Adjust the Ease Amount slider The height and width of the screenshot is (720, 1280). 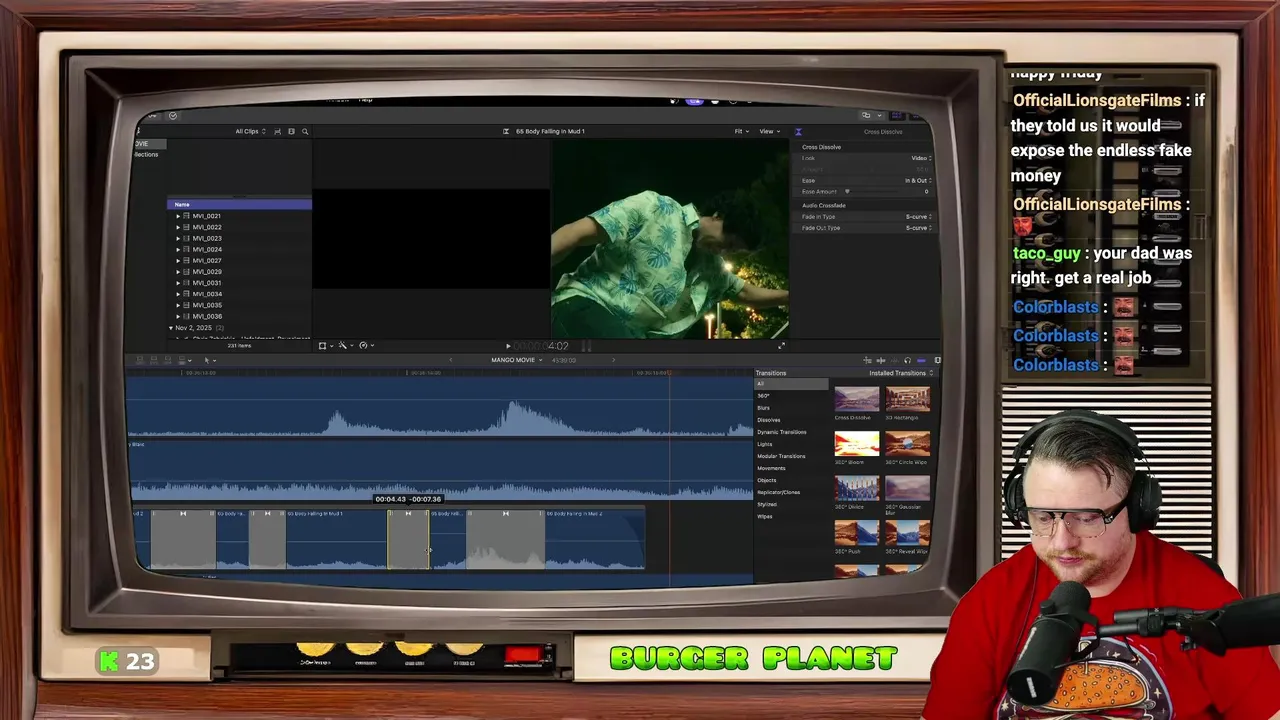pos(847,191)
